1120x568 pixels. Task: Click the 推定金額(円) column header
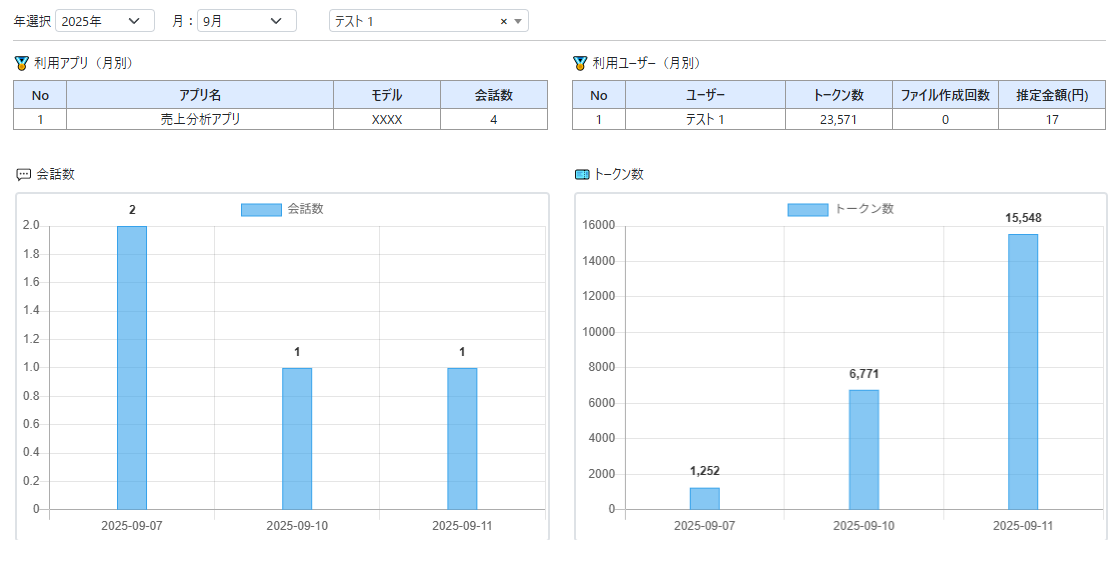(x=1052, y=95)
